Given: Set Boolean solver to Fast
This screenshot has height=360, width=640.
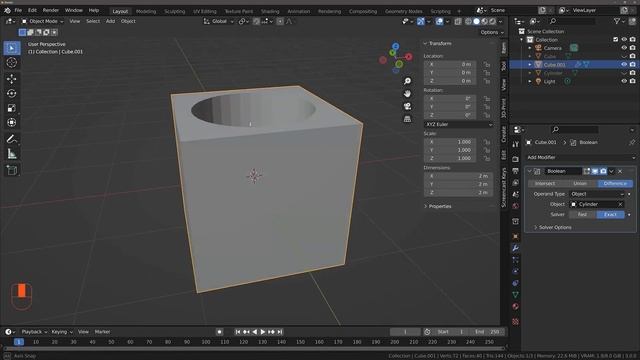Looking at the screenshot, I should coord(582,215).
